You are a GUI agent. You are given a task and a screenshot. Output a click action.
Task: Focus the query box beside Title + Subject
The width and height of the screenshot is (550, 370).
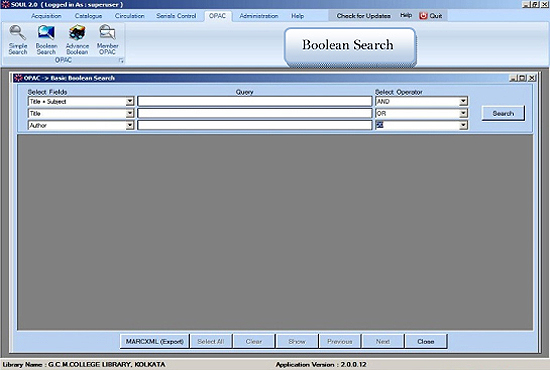point(255,102)
